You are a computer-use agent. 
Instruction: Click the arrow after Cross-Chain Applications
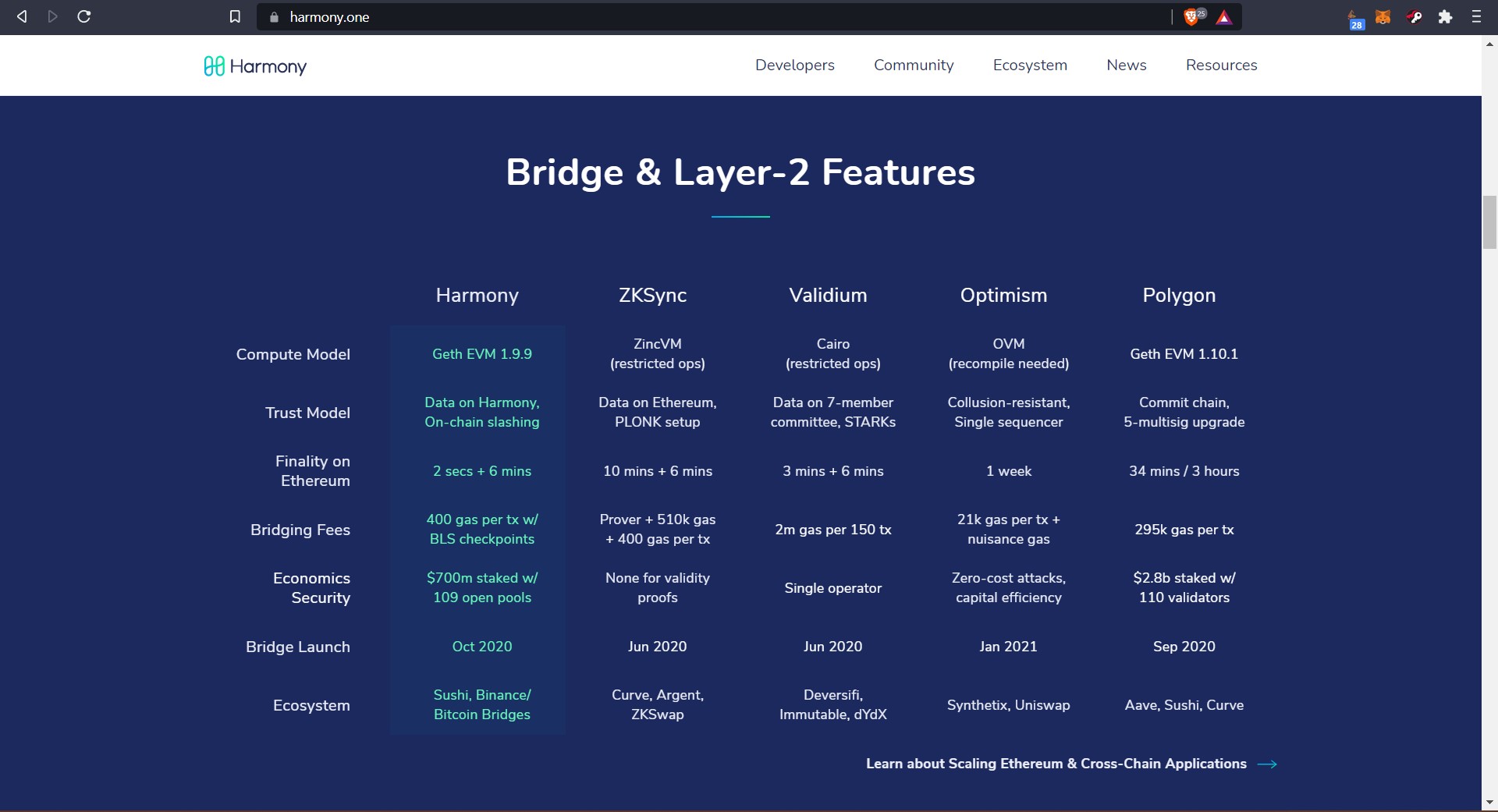tap(1268, 764)
